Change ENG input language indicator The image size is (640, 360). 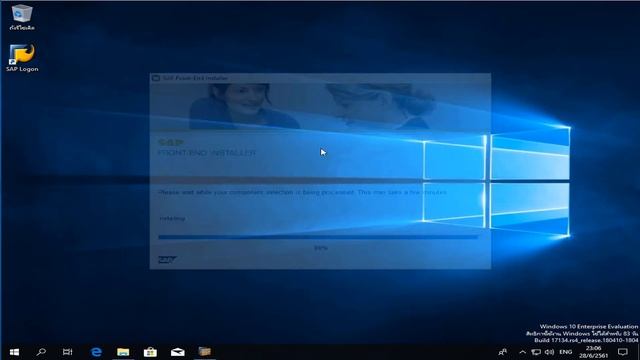pos(566,352)
